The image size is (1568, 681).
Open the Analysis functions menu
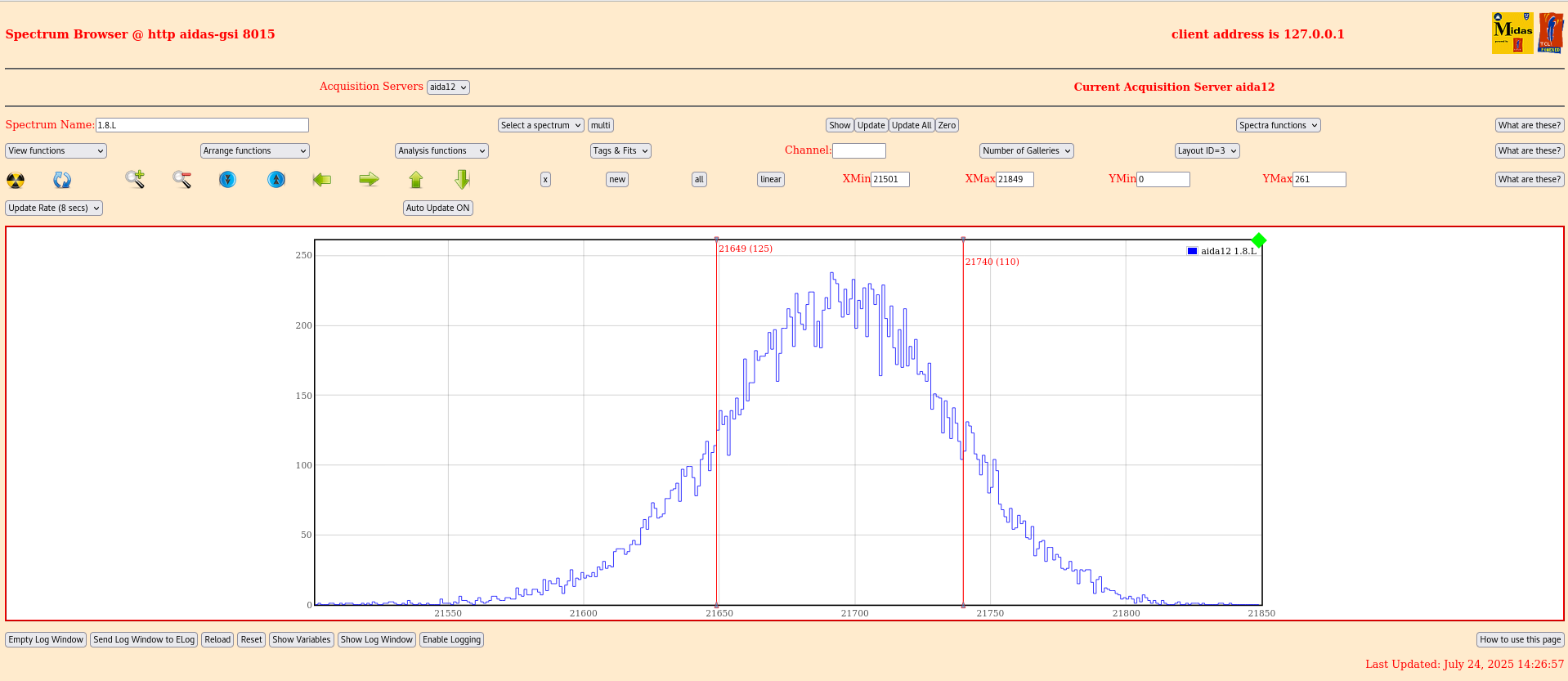(441, 150)
